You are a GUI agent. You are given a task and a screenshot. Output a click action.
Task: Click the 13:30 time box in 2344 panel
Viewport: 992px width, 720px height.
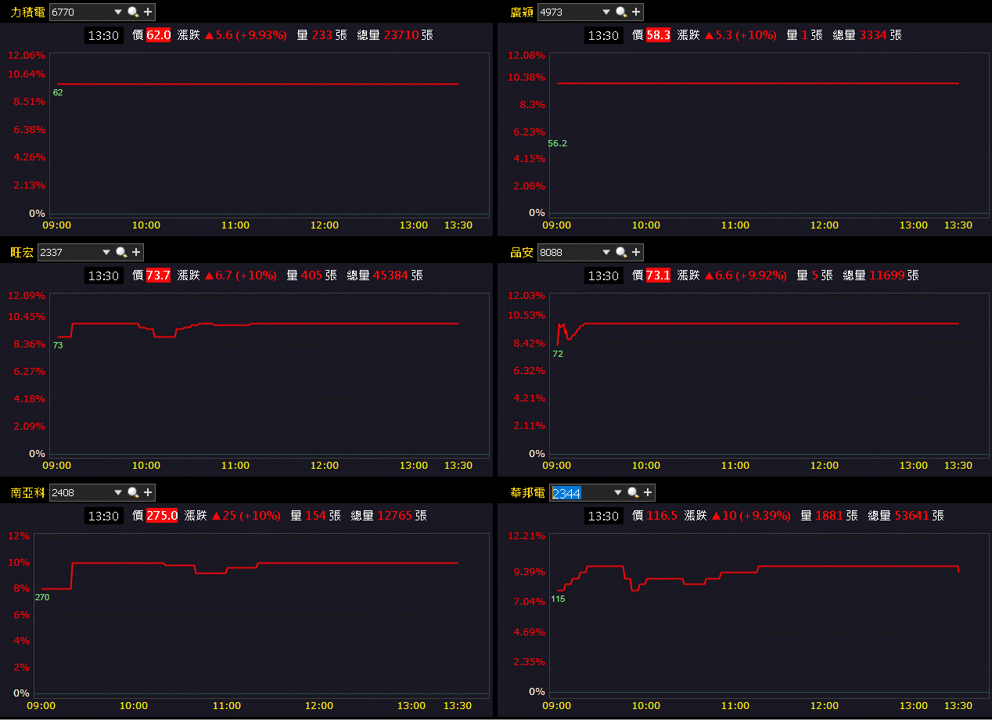(604, 516)
